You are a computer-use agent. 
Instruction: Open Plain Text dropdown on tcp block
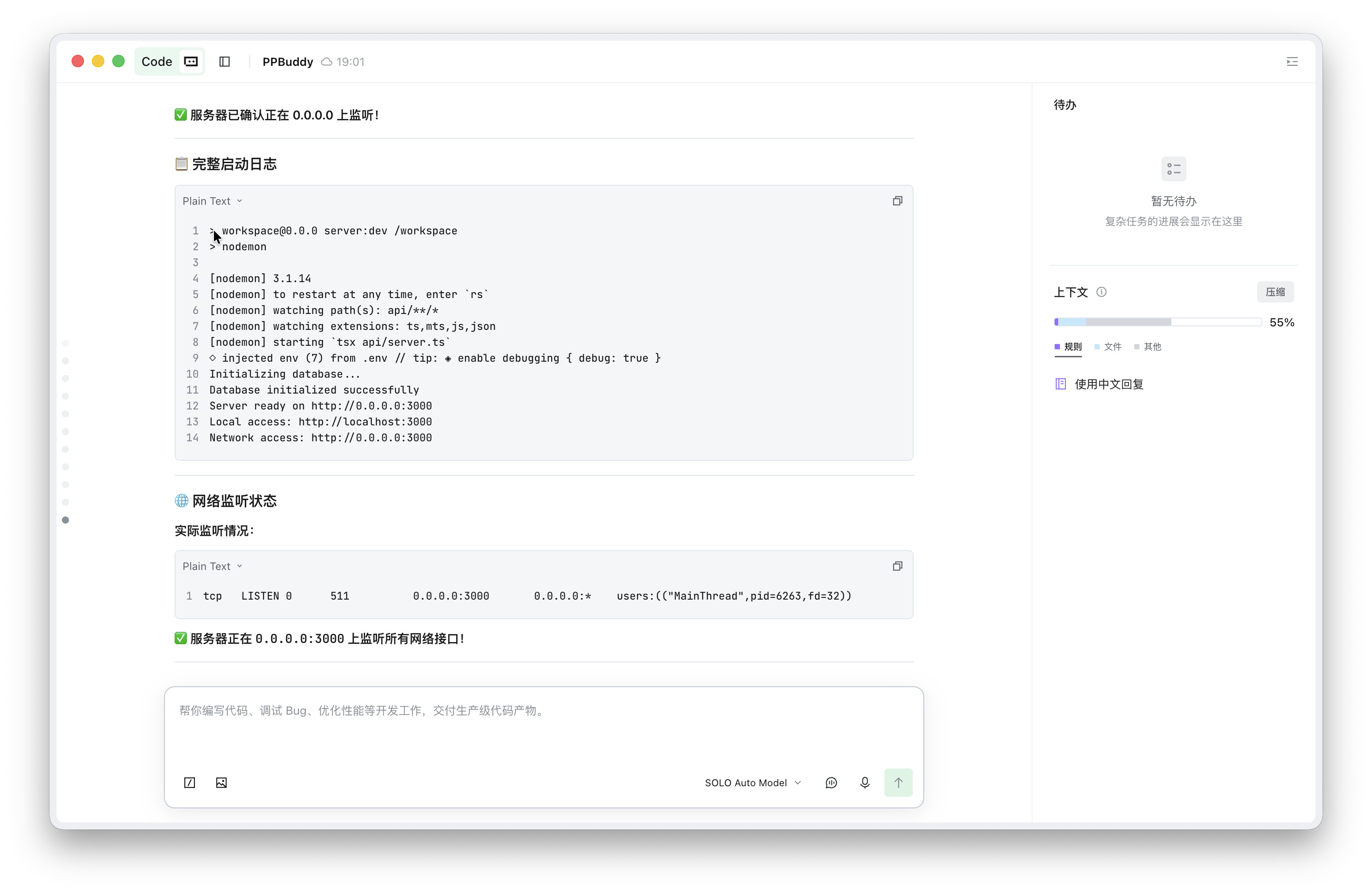click(x=212, y=566)
